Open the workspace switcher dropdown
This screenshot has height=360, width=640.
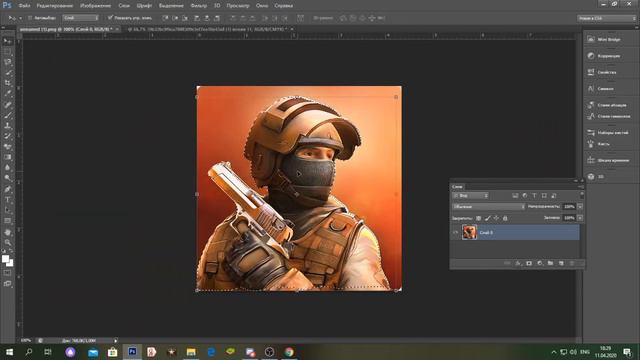[607, 18]
